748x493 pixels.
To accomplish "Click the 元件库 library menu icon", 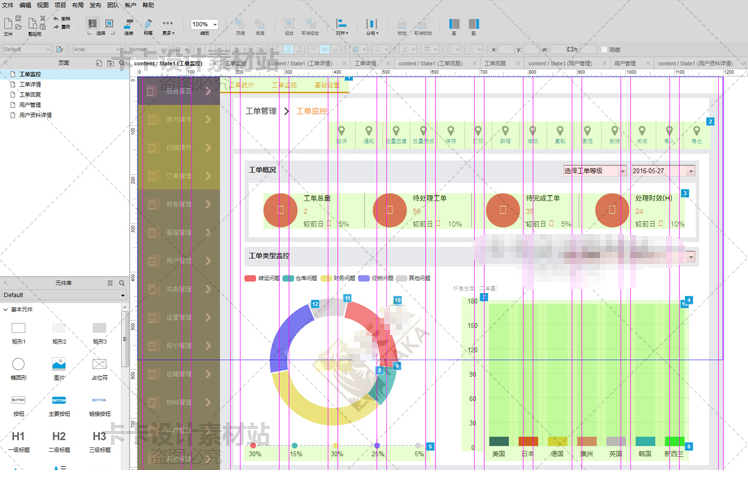I will pyautogui.click(x=110, y=283).
